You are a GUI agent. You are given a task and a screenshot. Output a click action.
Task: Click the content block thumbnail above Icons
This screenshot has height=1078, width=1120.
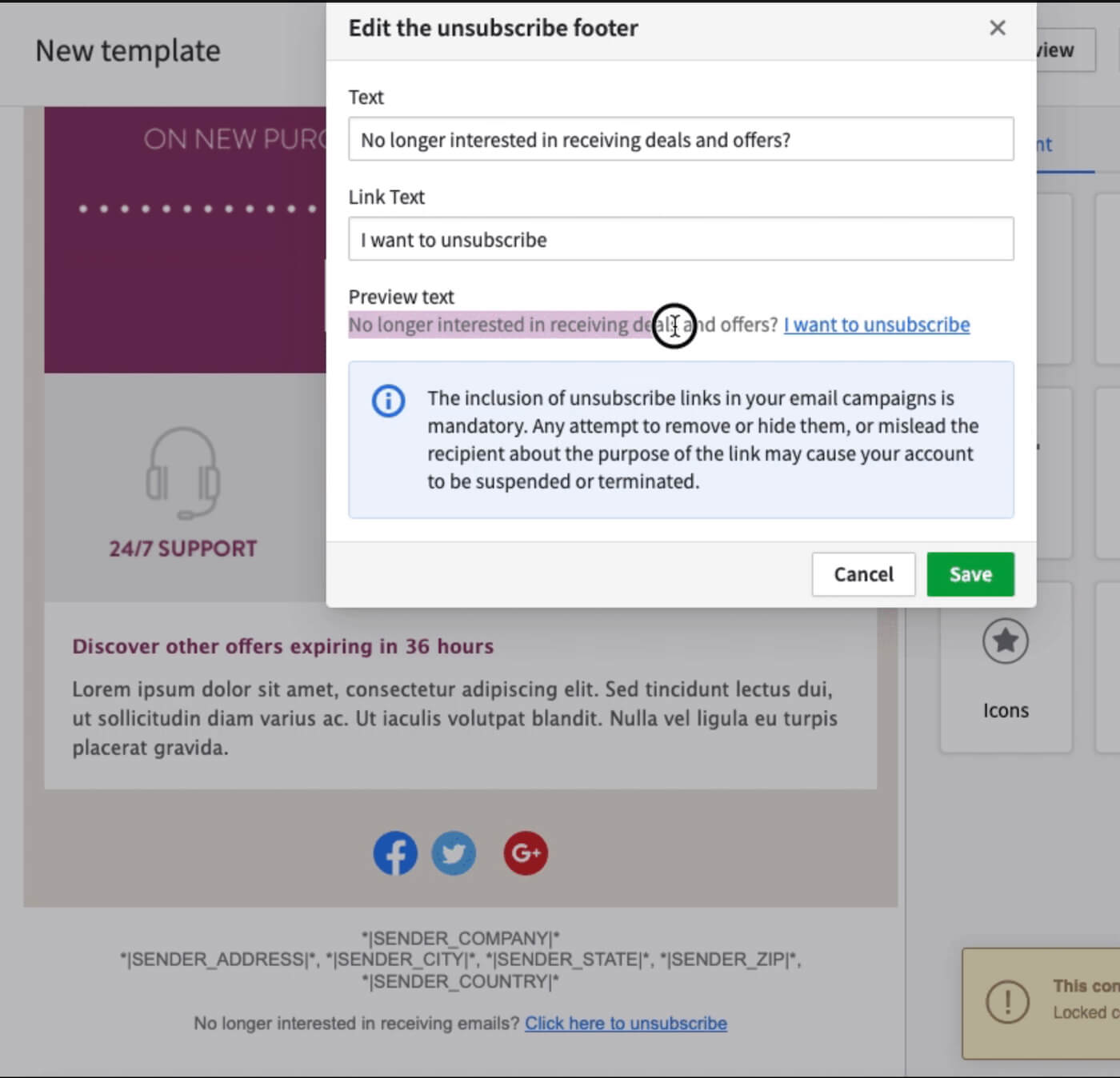click(1006, 472)
